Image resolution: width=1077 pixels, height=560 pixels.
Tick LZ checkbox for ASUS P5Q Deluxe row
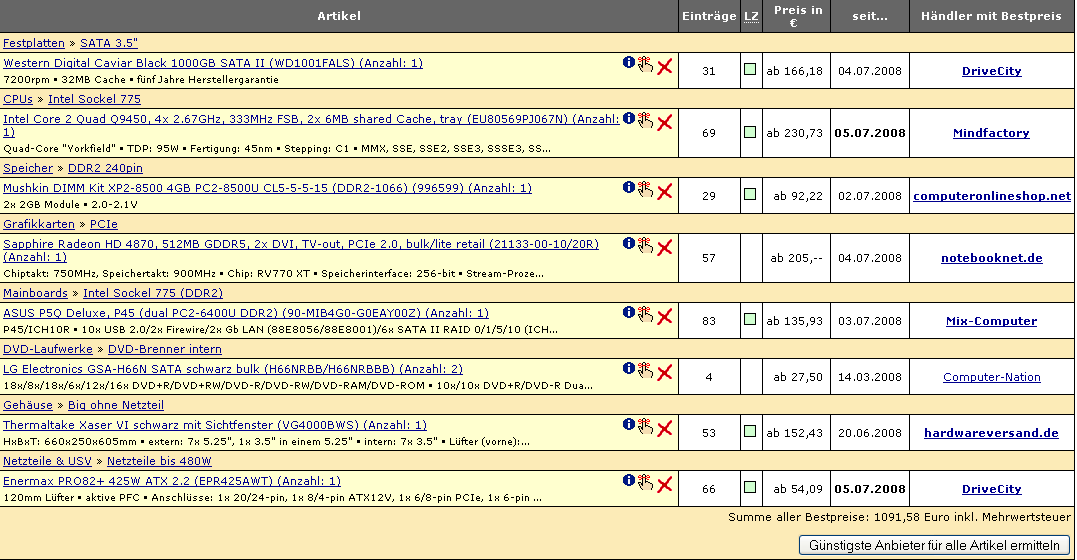[750, 320]
